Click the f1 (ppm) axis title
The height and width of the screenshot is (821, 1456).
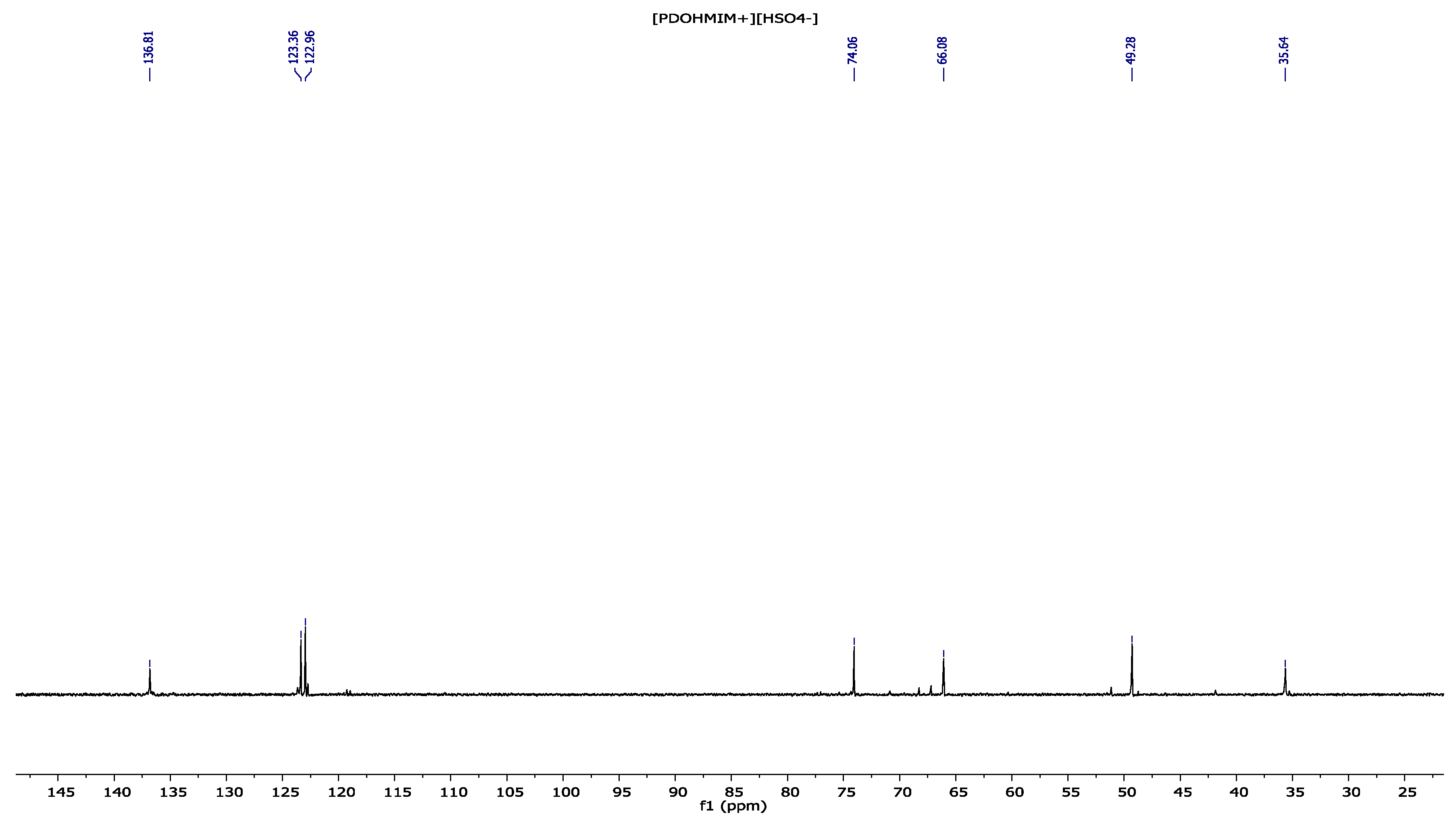pos(733,806)
